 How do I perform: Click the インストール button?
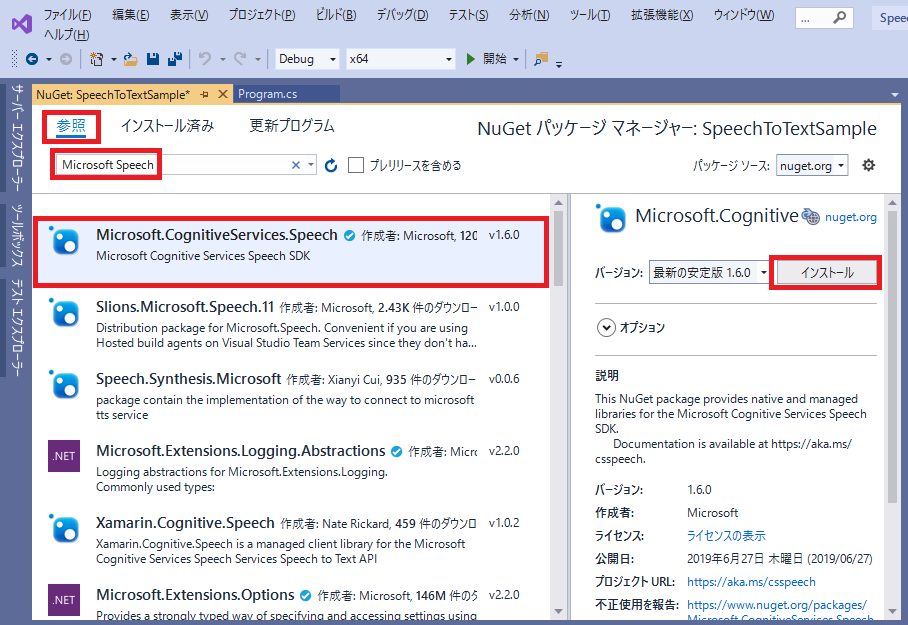827,272
